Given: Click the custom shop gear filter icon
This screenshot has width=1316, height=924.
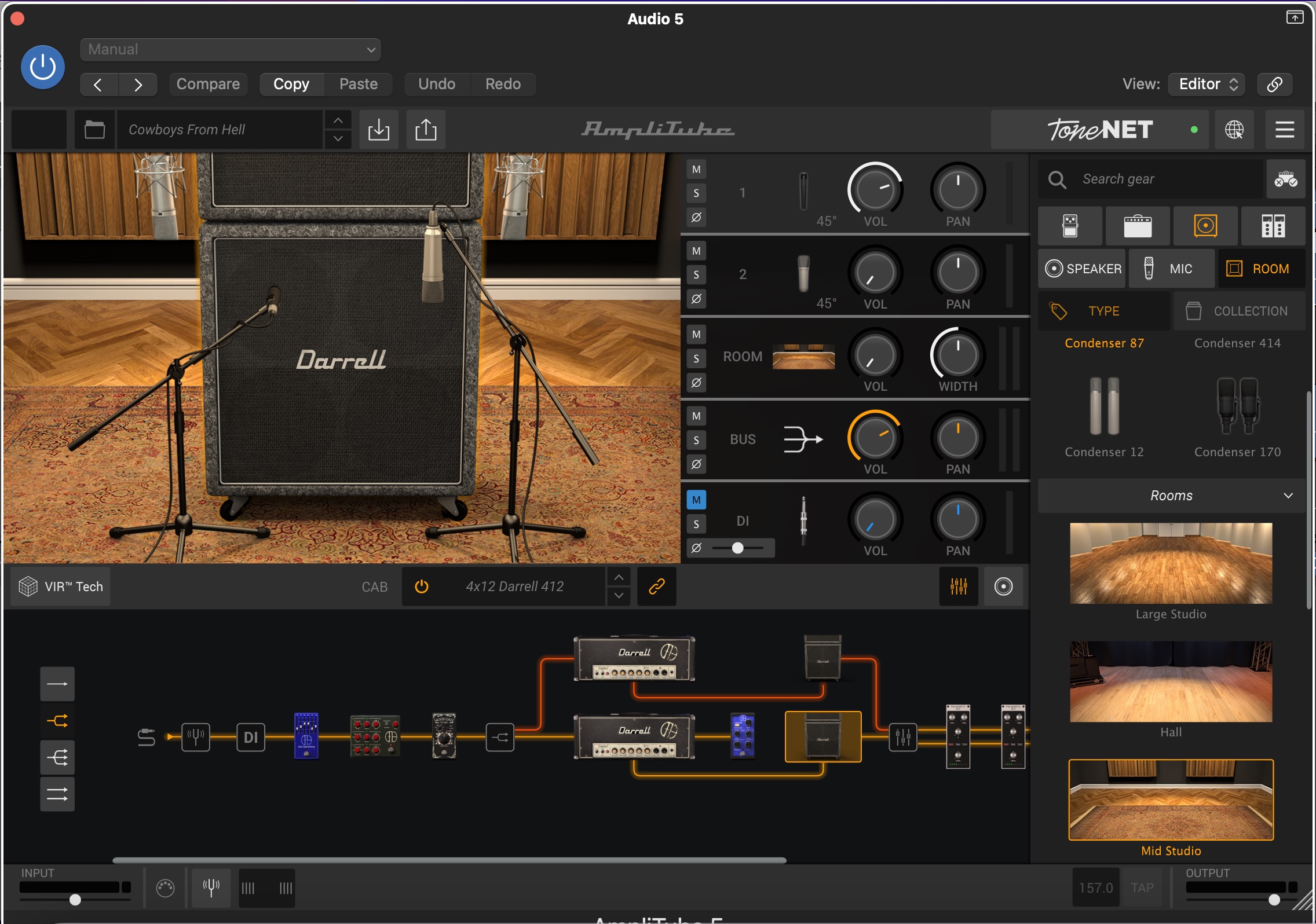Looking at the screenshot, I should (1285, 179).
